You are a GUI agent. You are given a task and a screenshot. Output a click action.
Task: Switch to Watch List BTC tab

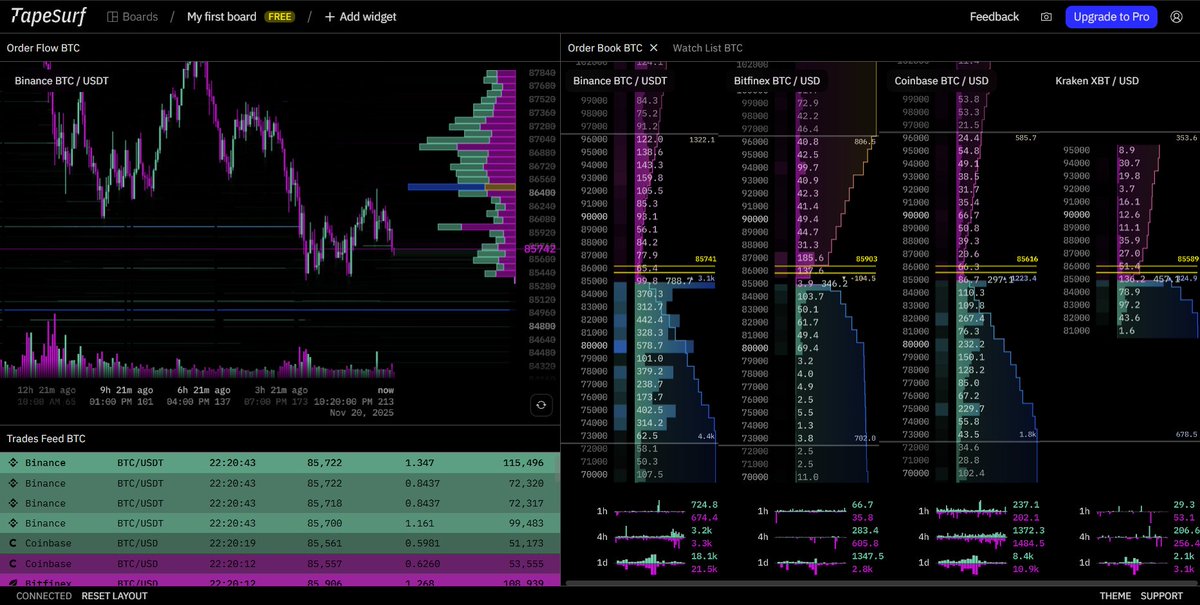pyautogui.click(x=707, y=47)
